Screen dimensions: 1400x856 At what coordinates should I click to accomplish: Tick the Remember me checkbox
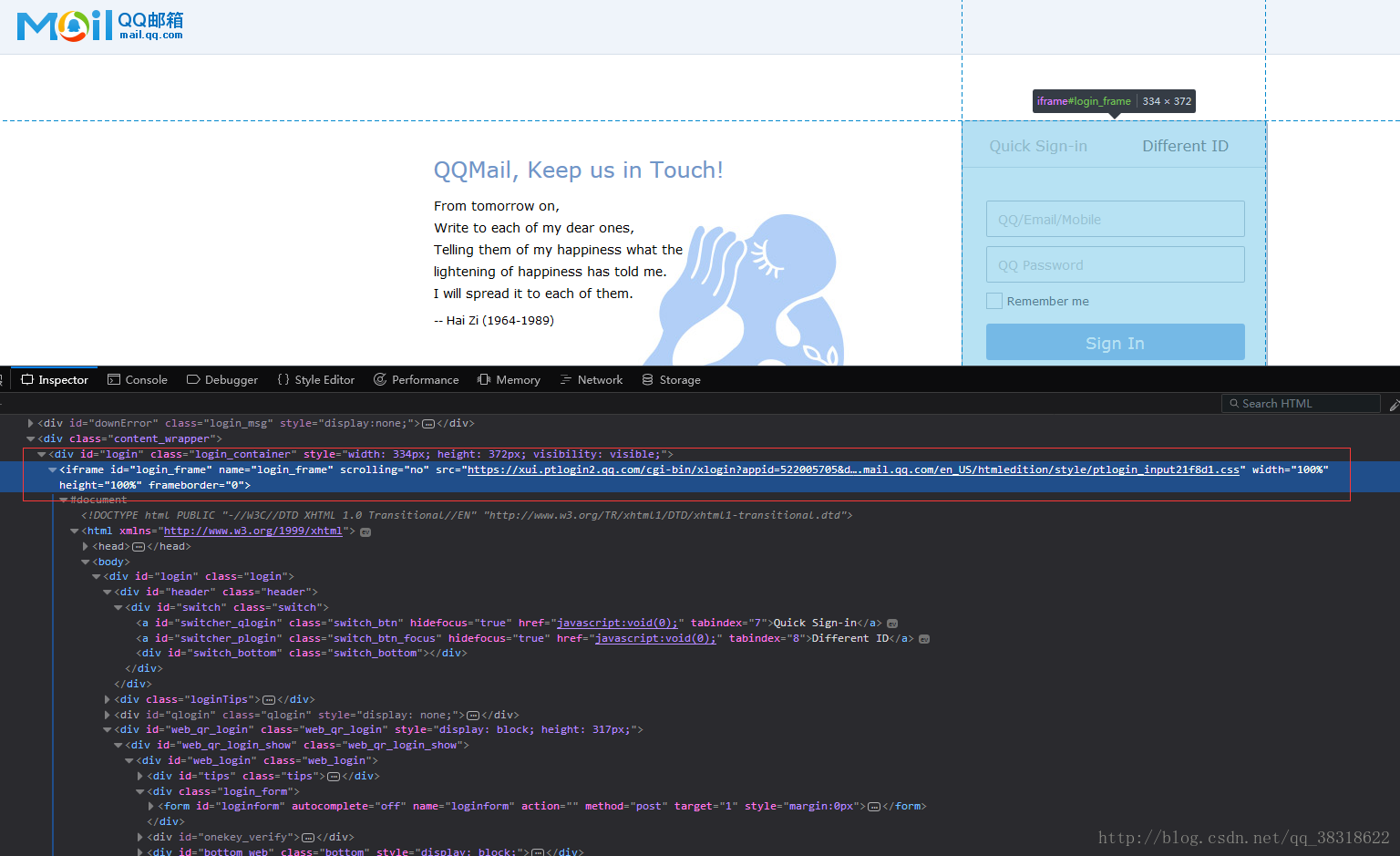[994, 301]
